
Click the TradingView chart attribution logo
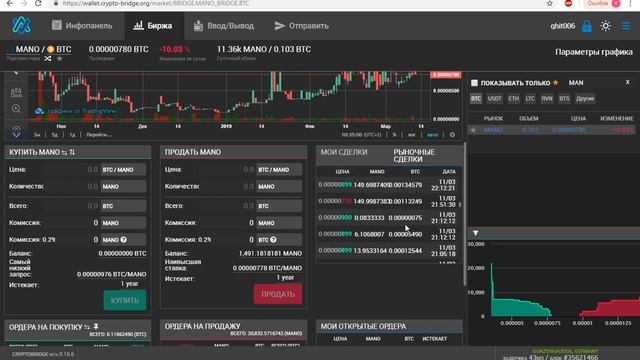(39, 111)
